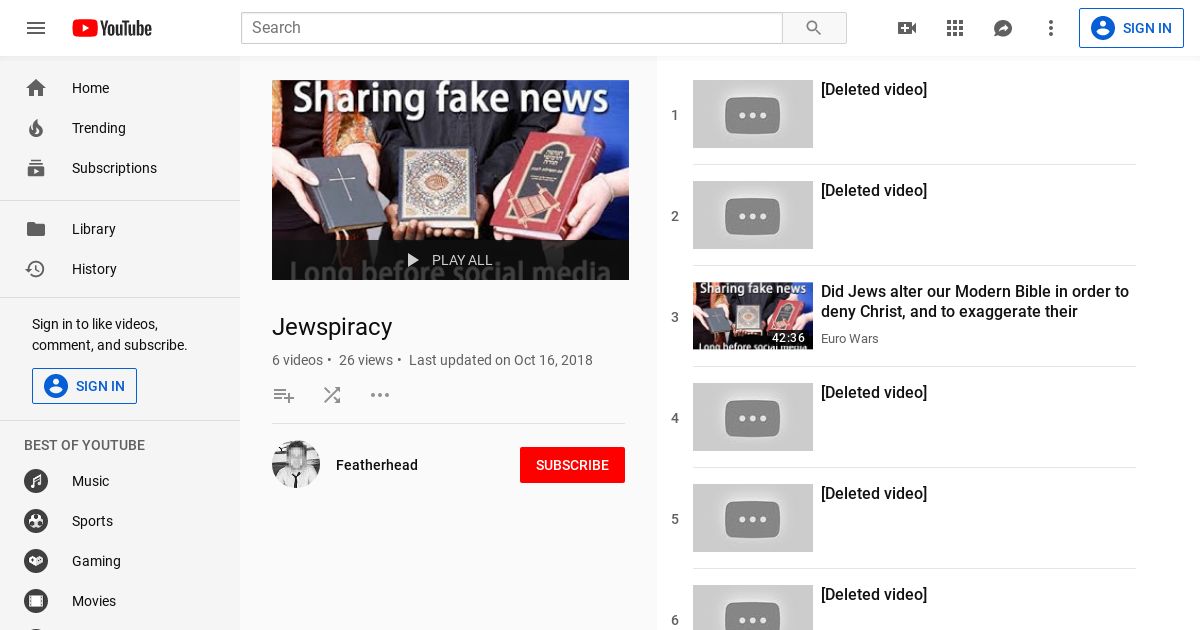Click the Subscriptions icon

click(x=36, y=168)
